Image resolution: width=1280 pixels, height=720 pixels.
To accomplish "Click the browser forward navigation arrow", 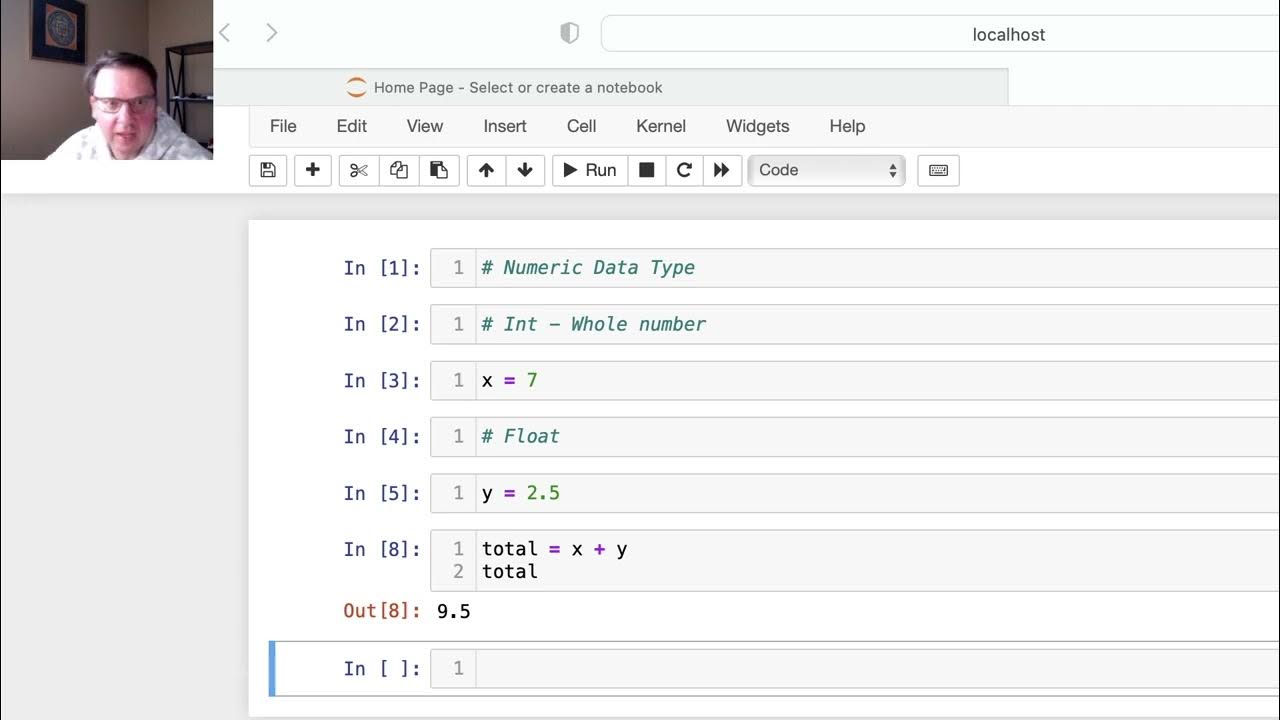I will click(x=271, y=33).
